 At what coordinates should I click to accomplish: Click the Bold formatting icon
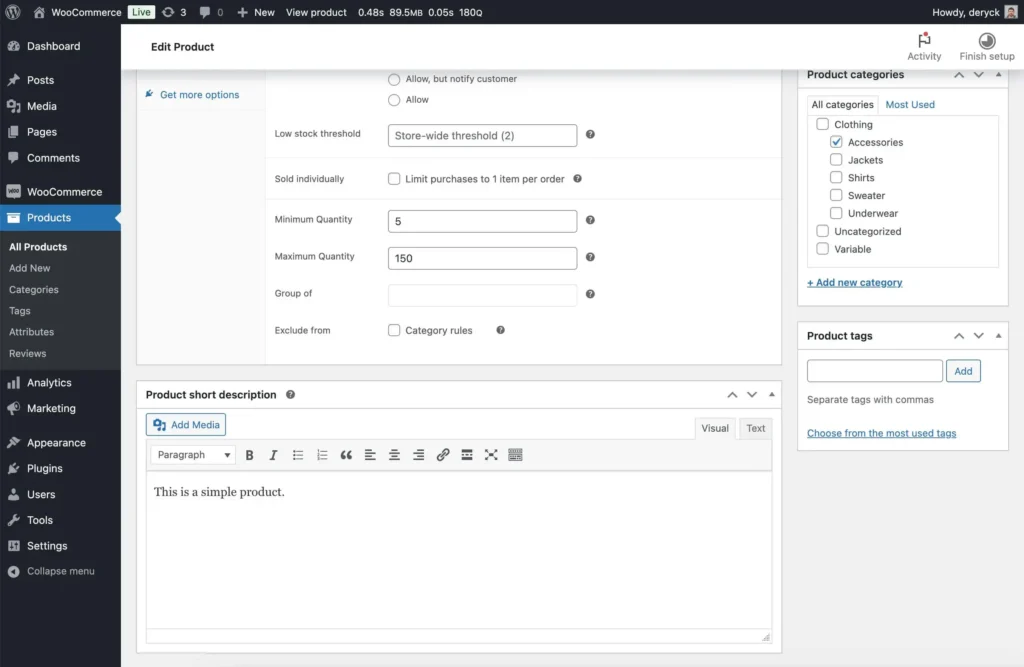(250, 455)
